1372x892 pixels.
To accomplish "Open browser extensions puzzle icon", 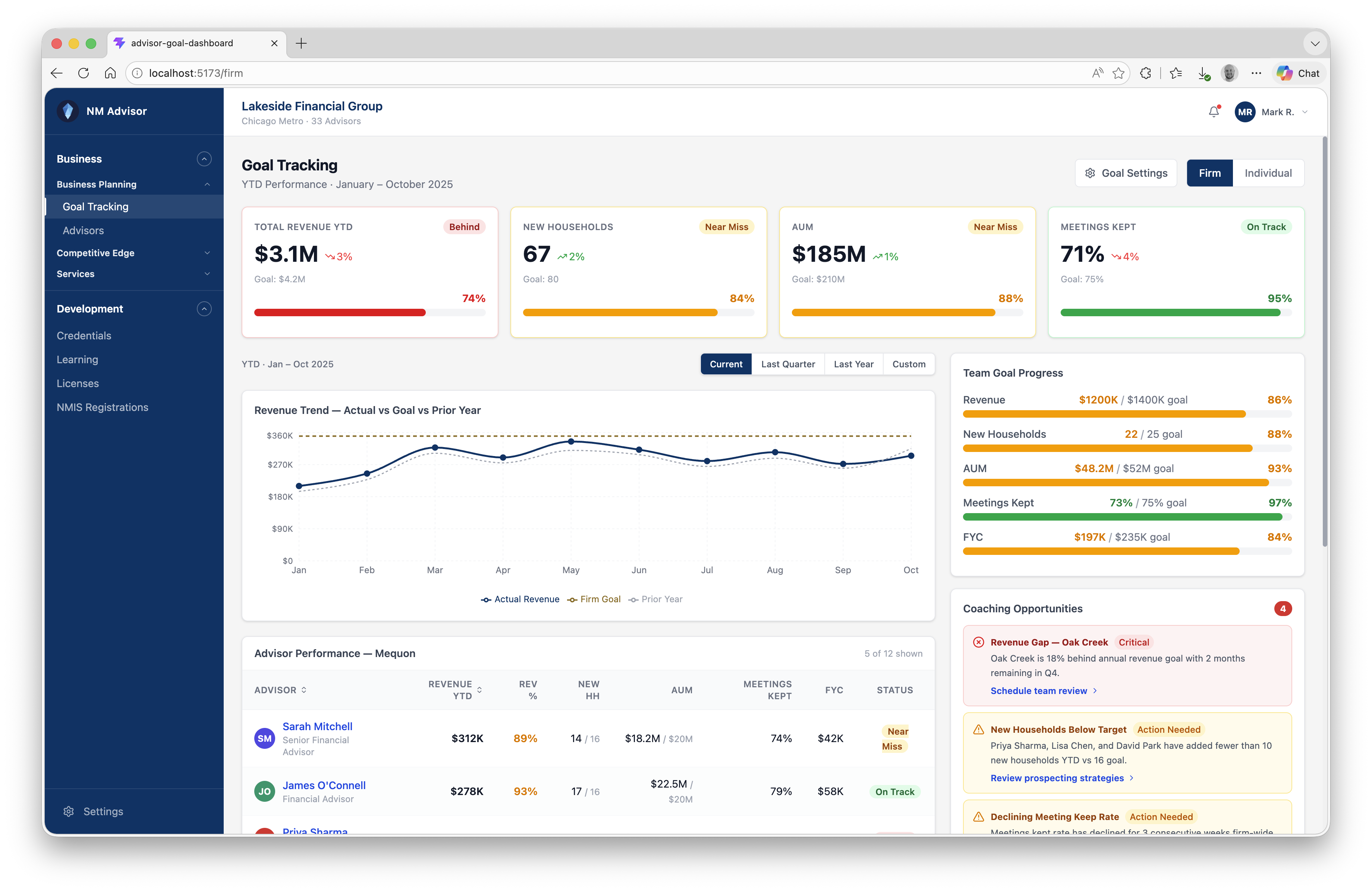I will (x=1145, y=73).
